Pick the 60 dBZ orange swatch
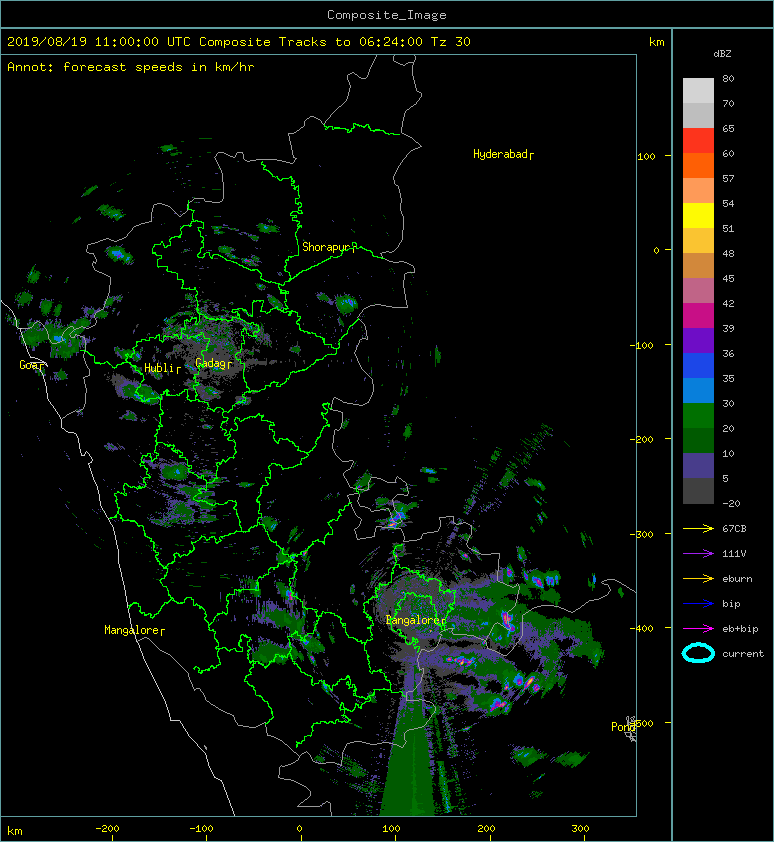 click(x=698, y=165)
